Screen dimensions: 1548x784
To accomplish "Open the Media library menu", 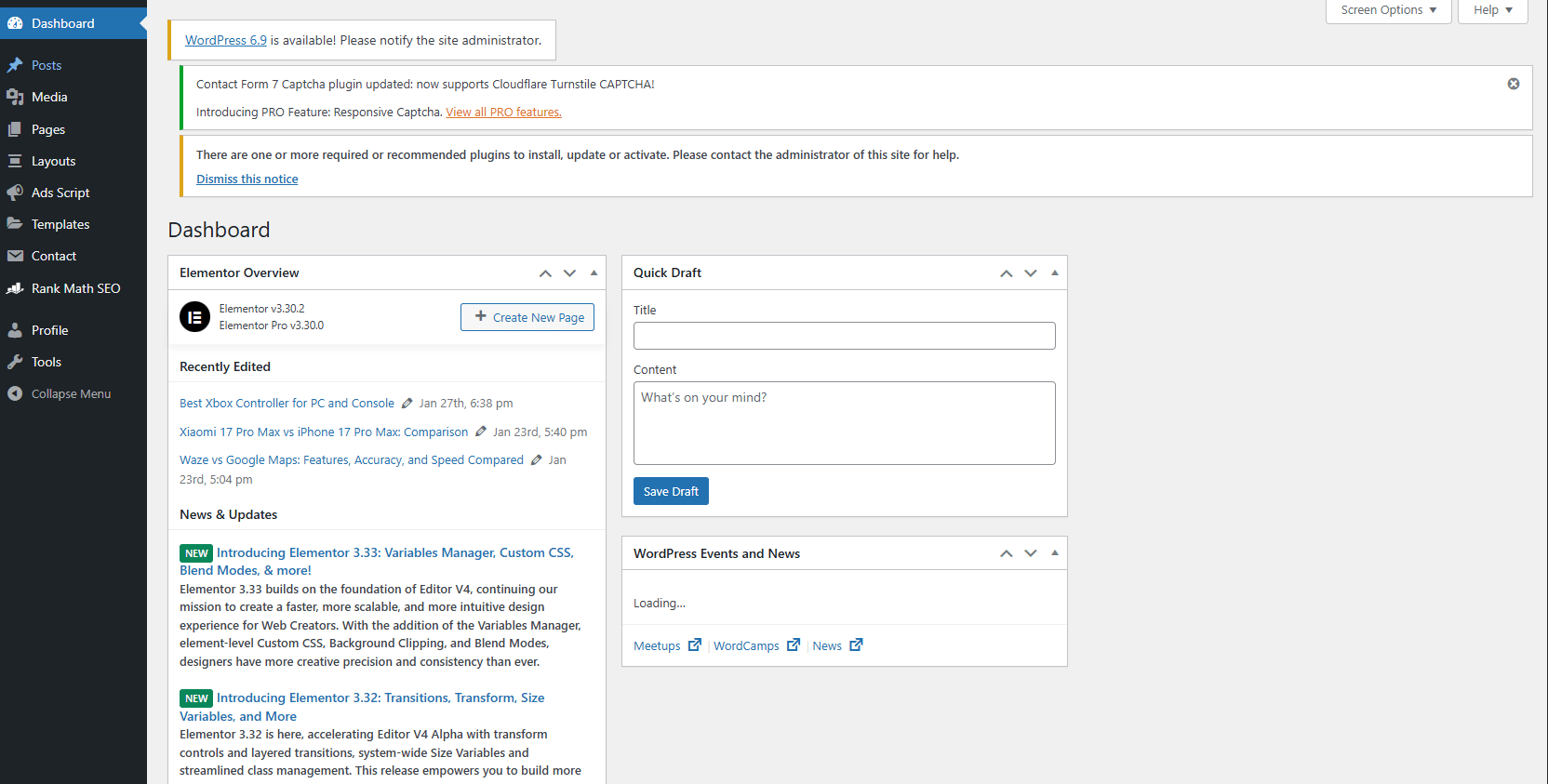I will tap(48, 97).
